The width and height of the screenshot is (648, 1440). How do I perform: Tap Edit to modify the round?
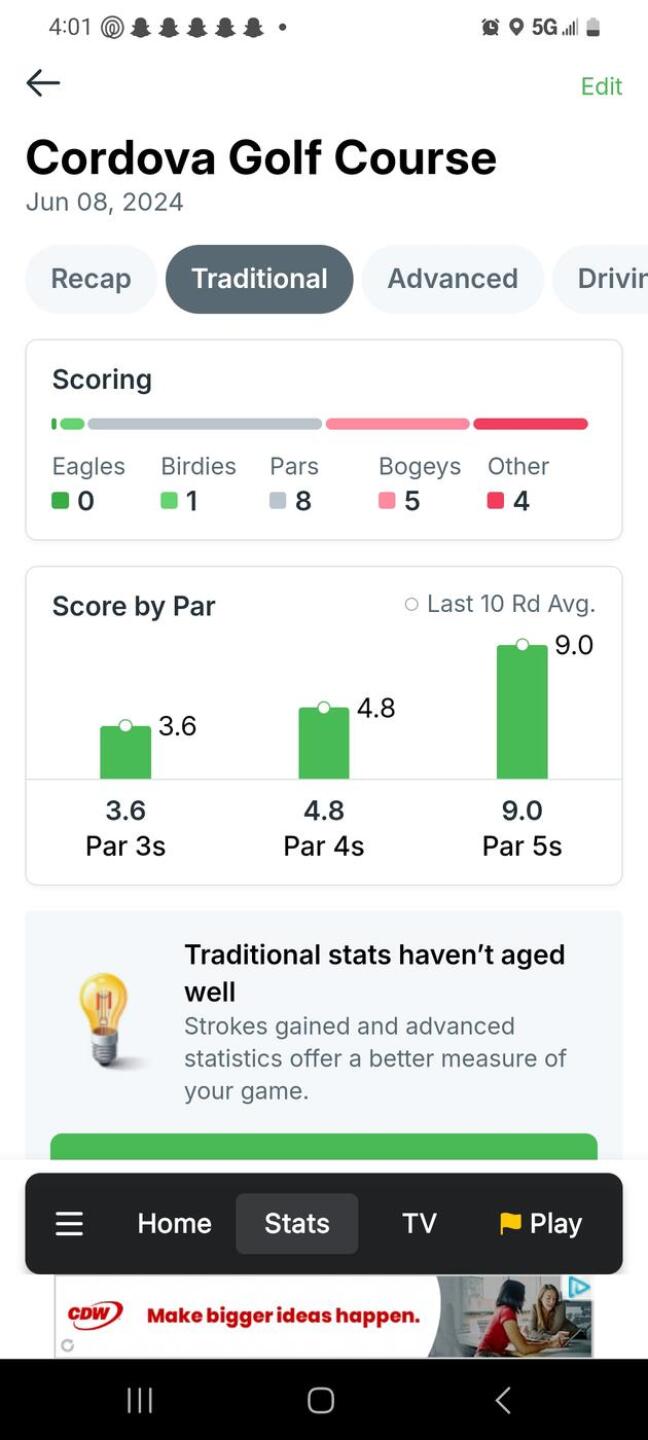601,86
